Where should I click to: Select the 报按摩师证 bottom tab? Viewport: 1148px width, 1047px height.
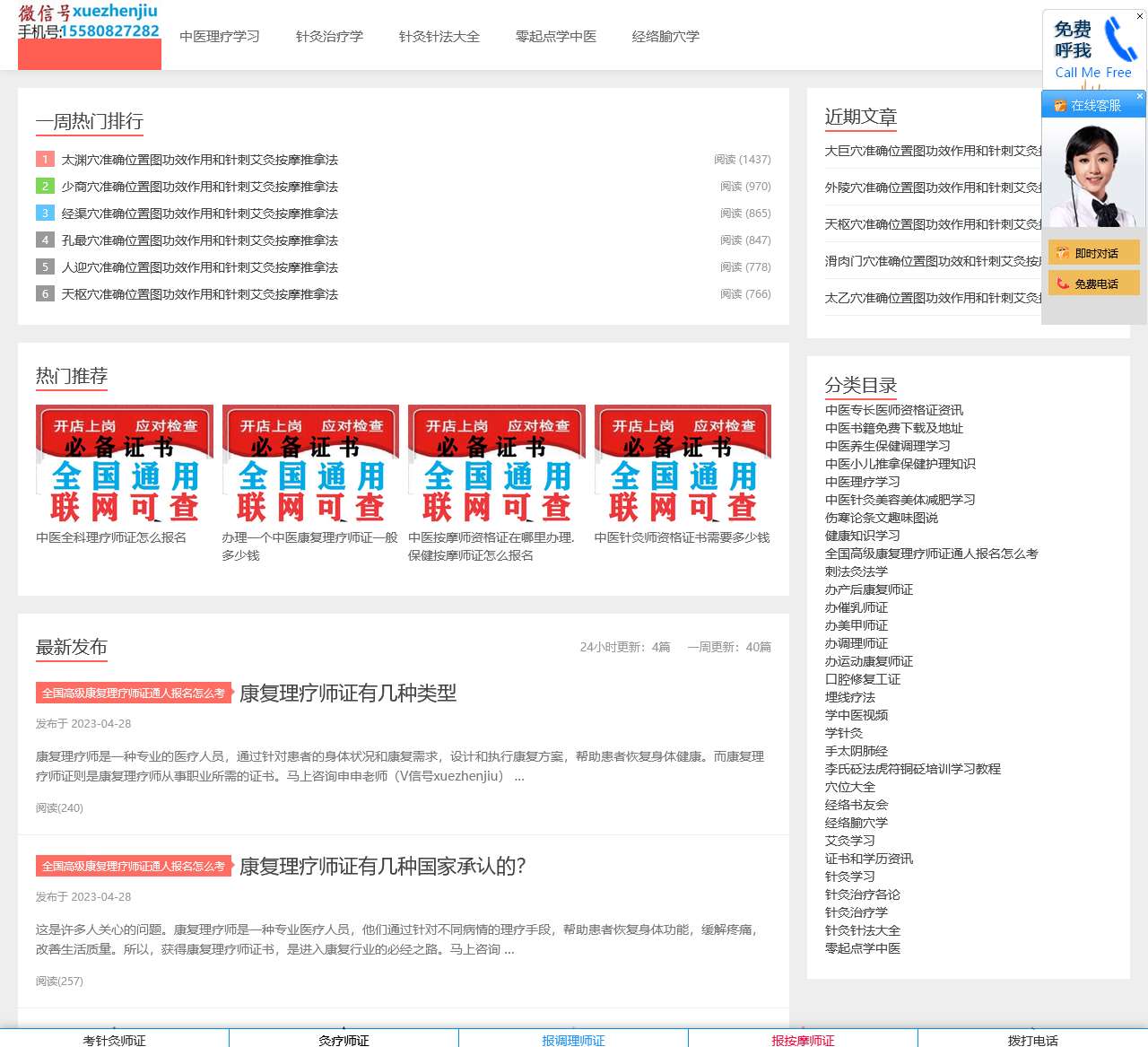coord(803,1041)
